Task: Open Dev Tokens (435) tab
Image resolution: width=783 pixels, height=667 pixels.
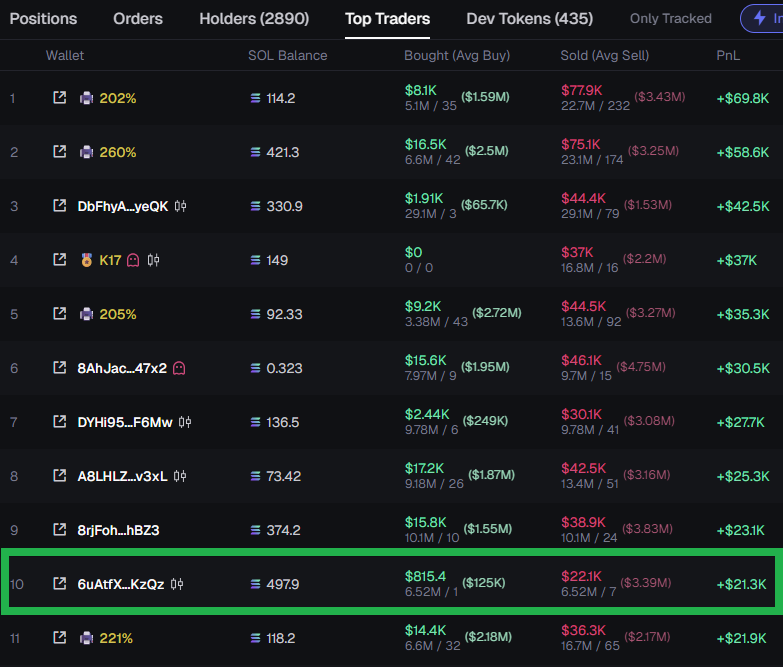Action: [530, 18]
